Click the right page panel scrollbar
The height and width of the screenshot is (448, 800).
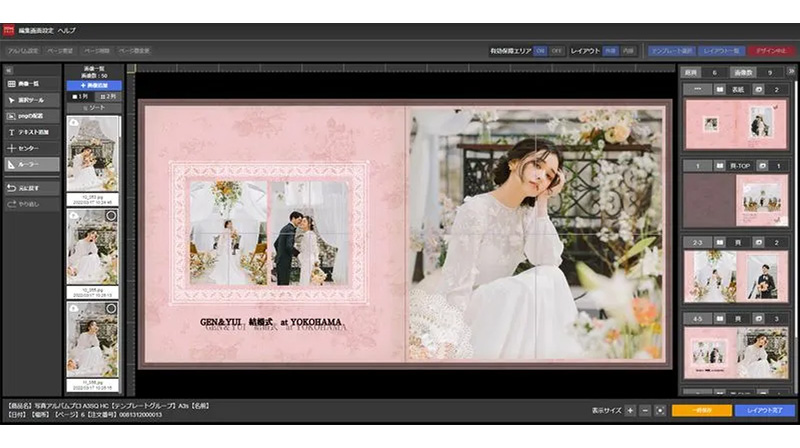(x=794, y=209)
